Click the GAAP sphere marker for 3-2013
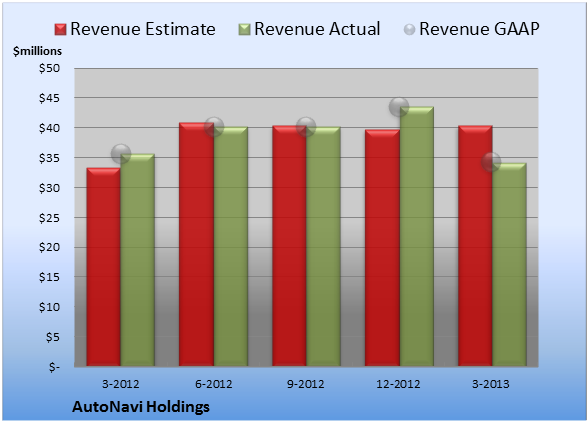This screenshot has width=588, height=422. pyautogui.click(x=491, y=162)
